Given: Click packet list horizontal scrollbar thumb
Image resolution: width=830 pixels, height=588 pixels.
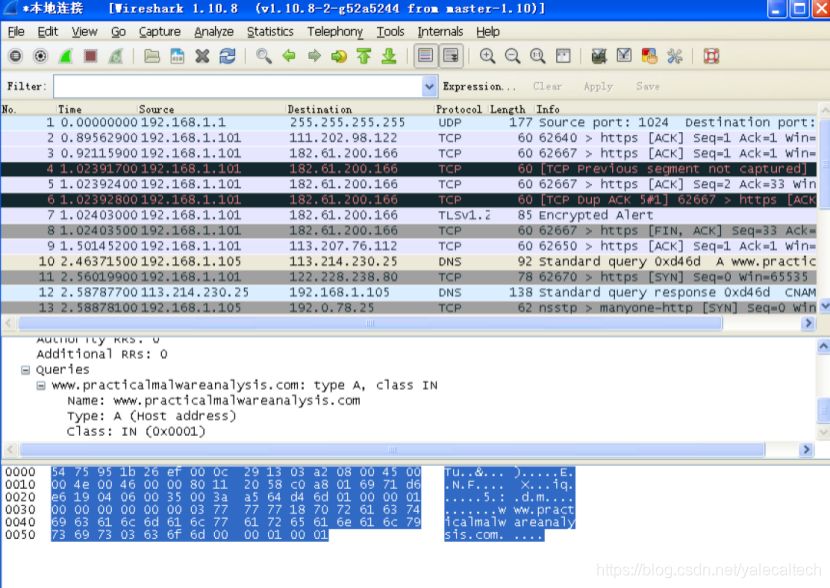Looking at the screenshot, I should click(x=370, y=323).
